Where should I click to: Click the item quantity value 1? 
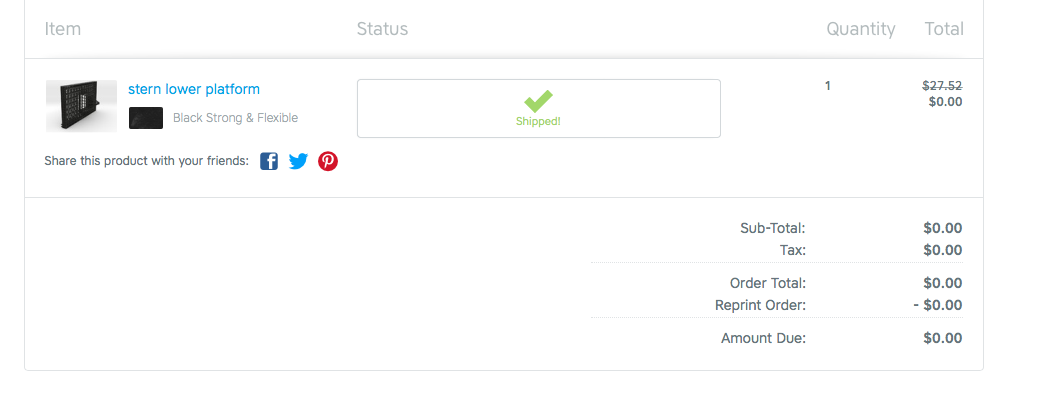[x=828, y=85]
